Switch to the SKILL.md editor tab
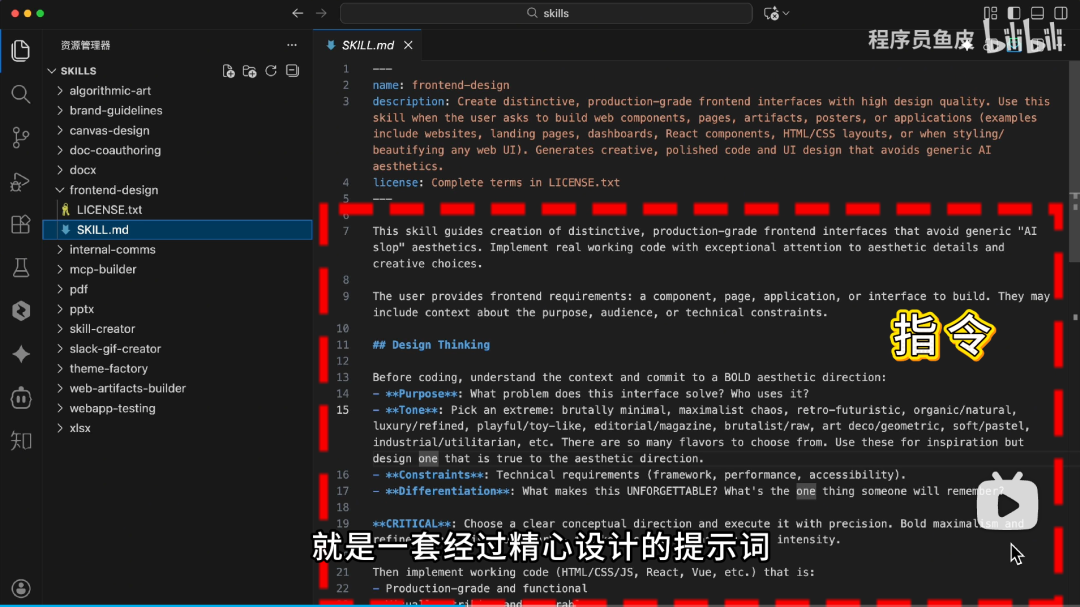This screenshot has width=1080, height=607. (370, 44)
